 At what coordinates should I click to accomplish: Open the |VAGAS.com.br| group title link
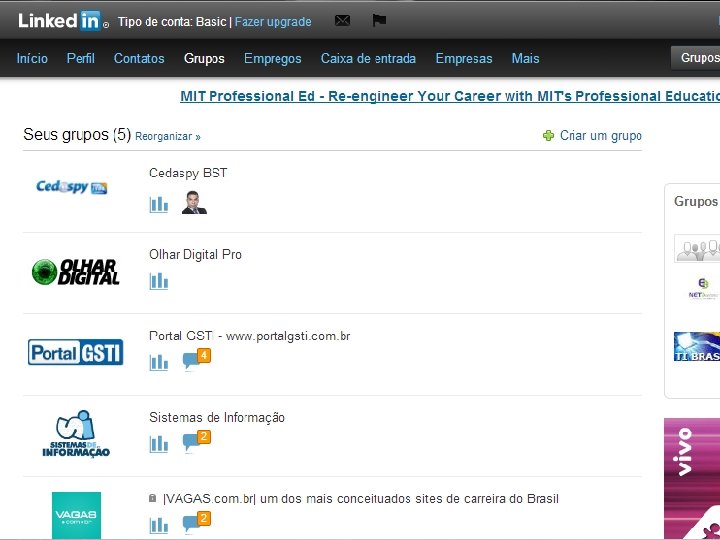(x=361, y=499)
